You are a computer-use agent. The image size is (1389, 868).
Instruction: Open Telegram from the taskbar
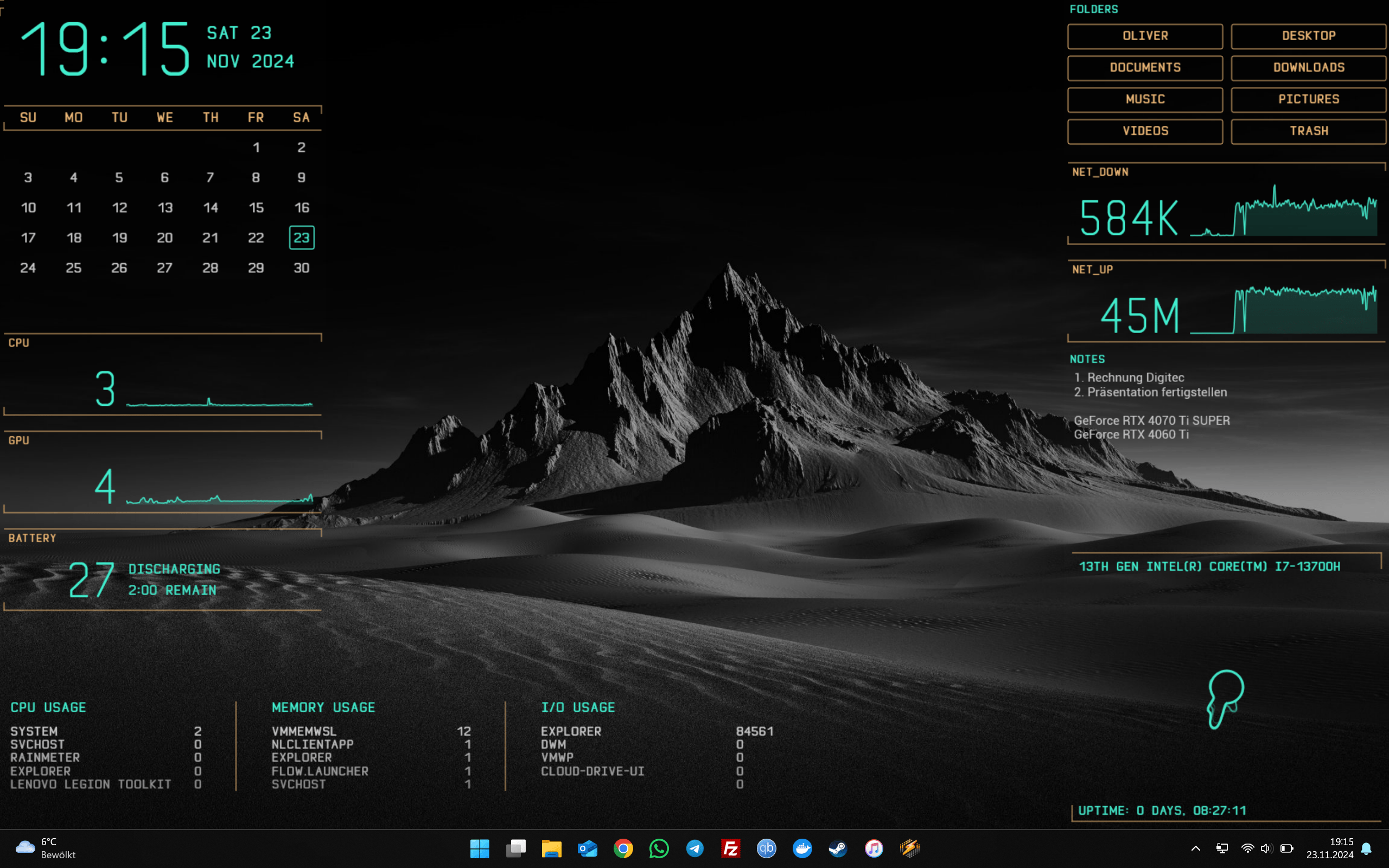694,848
